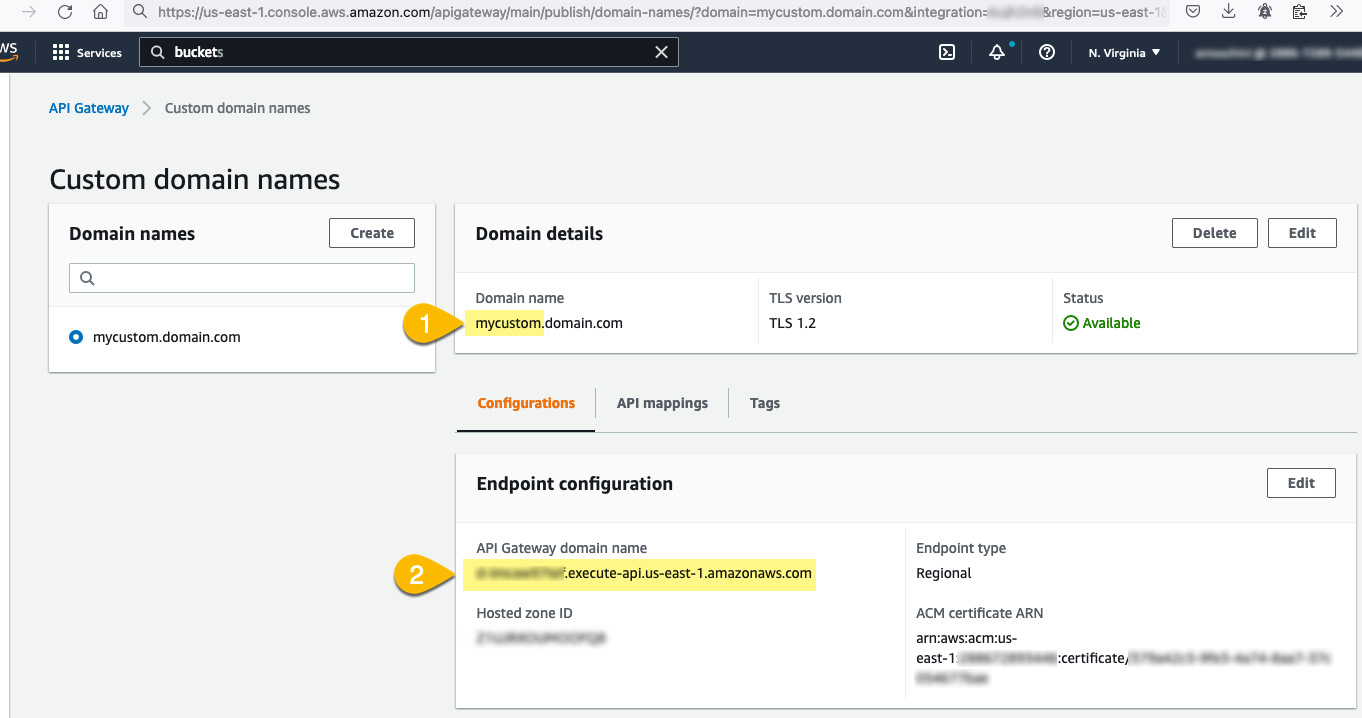The width and height of the screenshot is (1362, 718).
Task: Edit the Domain details section
Action: [1302, 233]
